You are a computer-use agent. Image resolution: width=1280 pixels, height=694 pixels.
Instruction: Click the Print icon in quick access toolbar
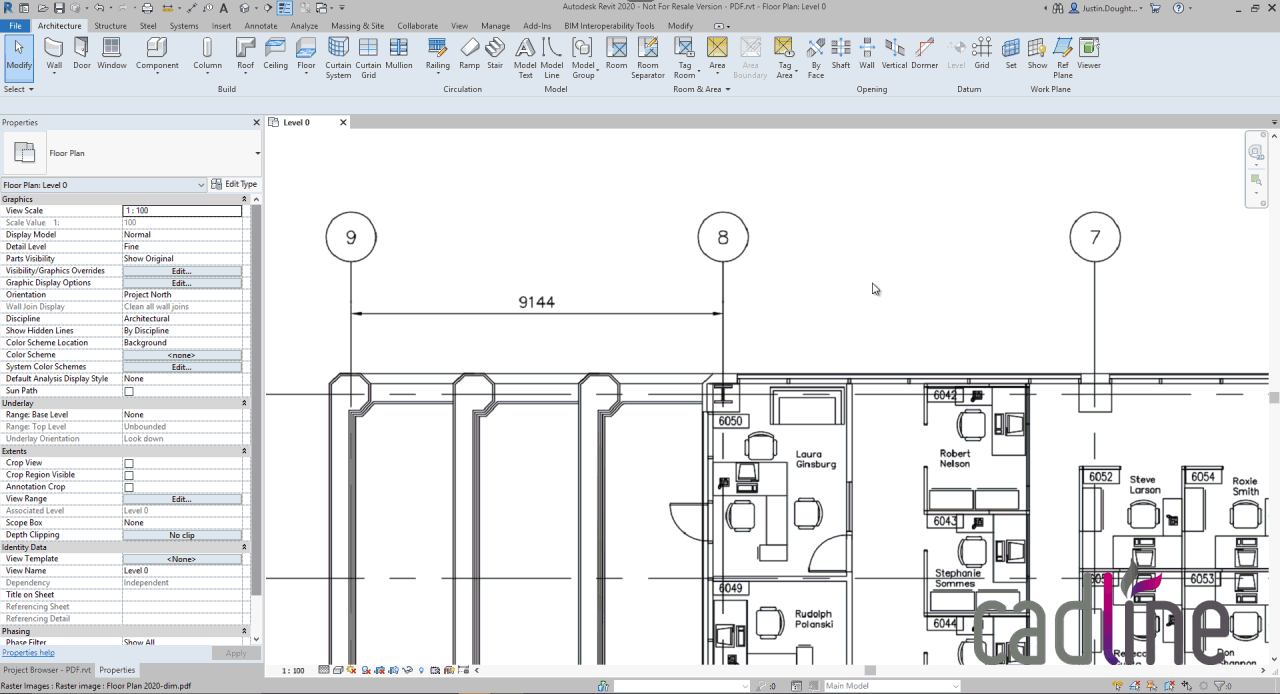[x=147, y=8]
